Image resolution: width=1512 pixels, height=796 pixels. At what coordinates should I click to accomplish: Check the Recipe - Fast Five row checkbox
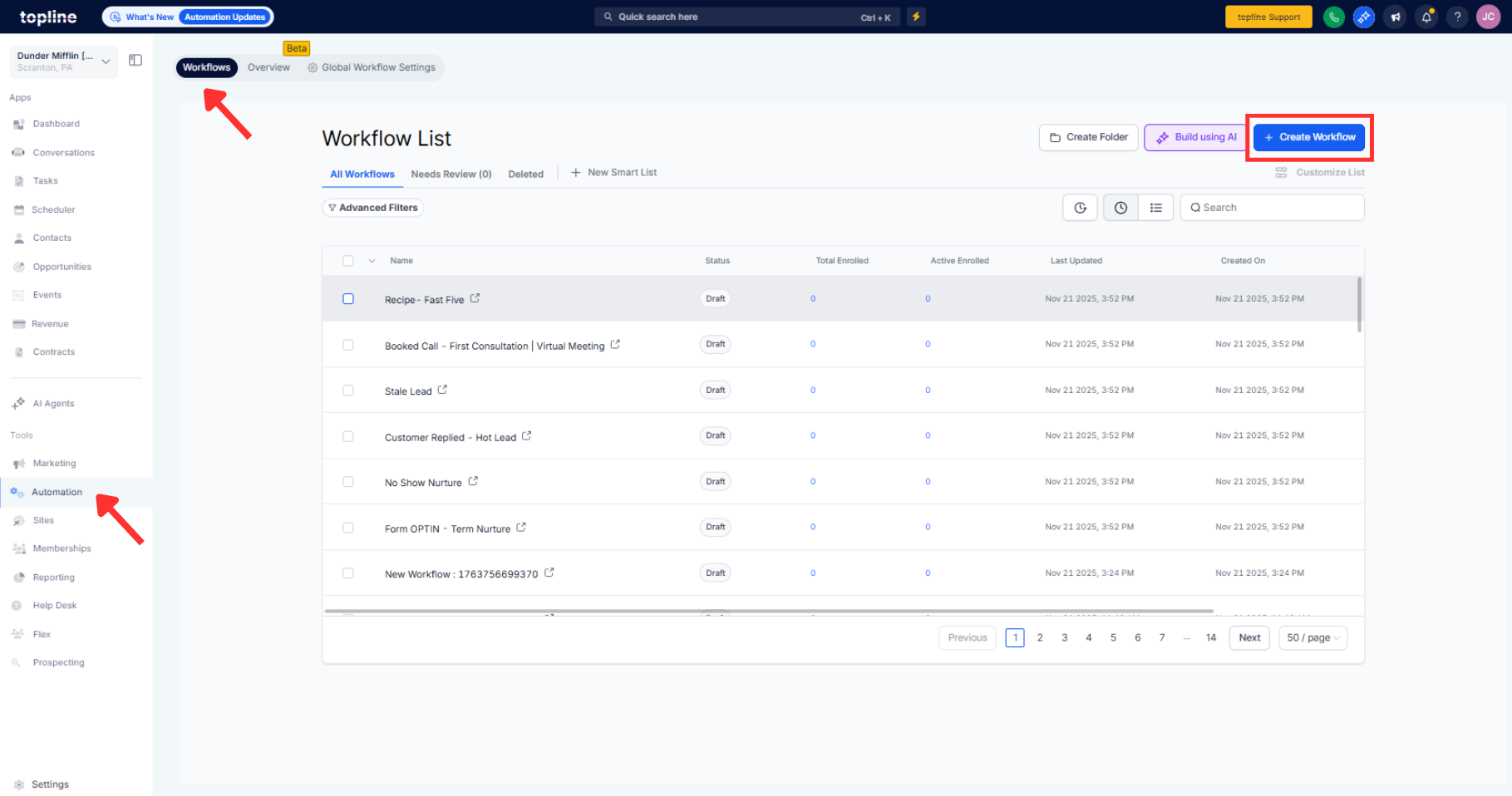pos(348,299)
